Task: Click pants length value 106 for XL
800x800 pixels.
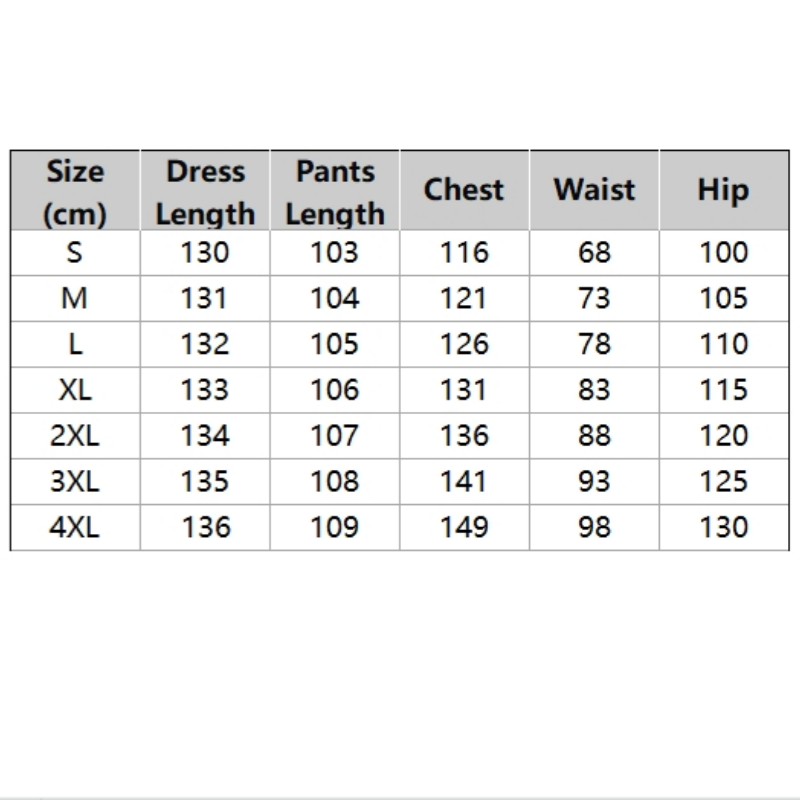Action: 334,390
